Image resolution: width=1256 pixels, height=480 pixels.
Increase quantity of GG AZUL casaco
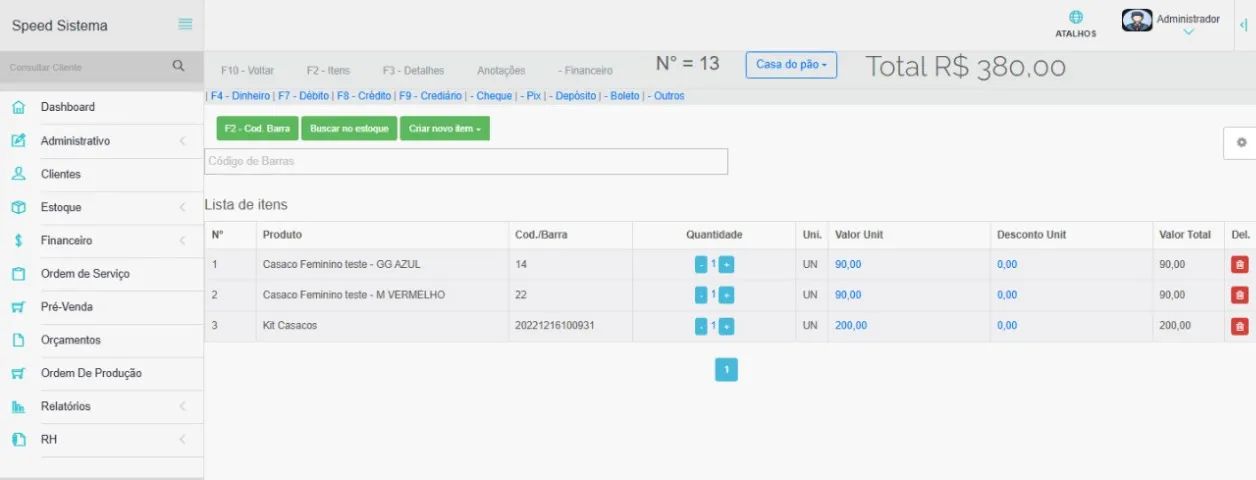click(x=726, y=265)
